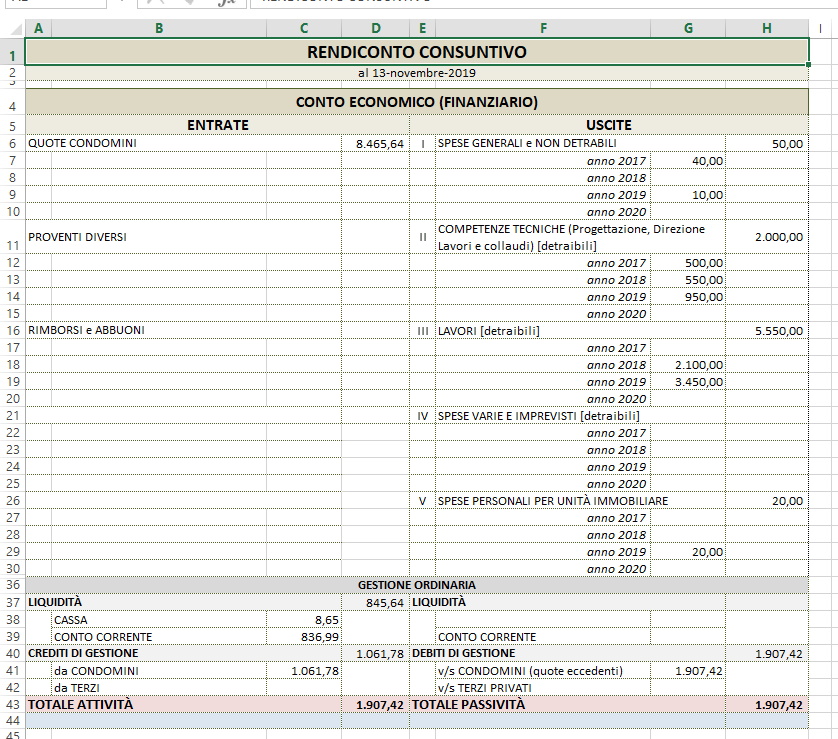This screenshot has height=739, width=838.
Task: Click SPESE GENERALI e NON DETRABILI cell
Action: coord(580,143)
